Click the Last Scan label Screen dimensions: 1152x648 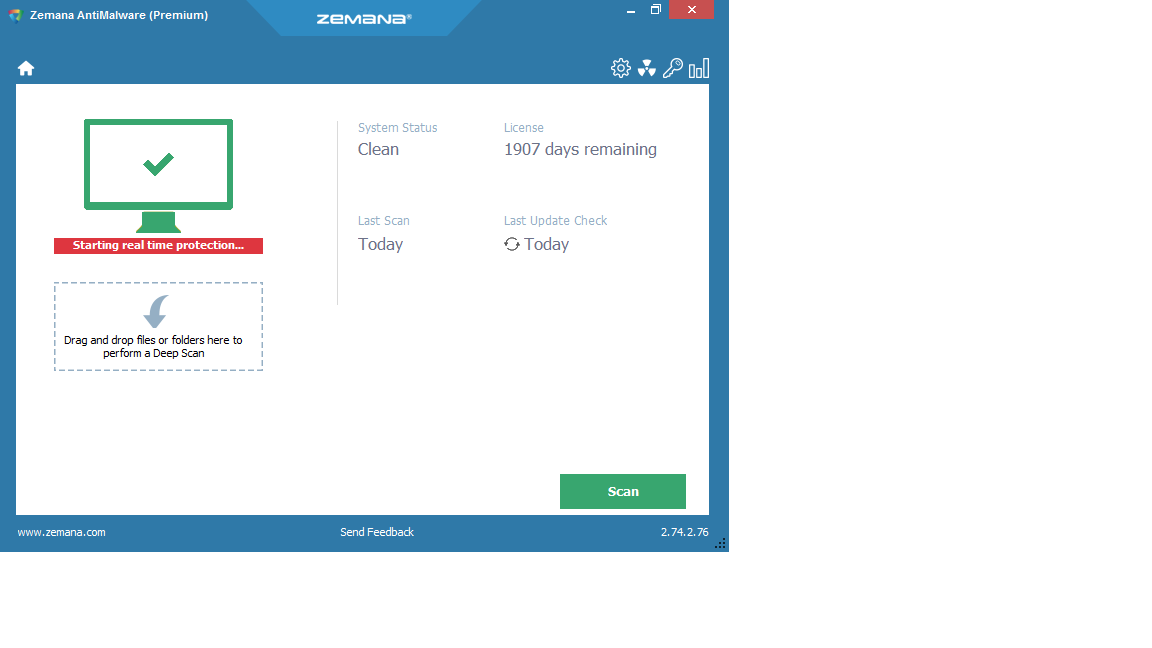pos(384,220)
